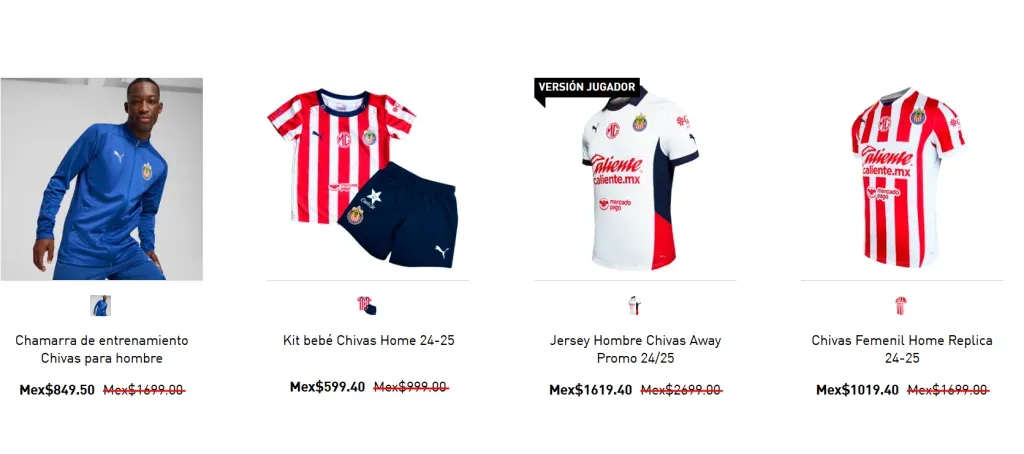
Task: Click the Mex$1019.40 sale price
Action: (857, 390)
